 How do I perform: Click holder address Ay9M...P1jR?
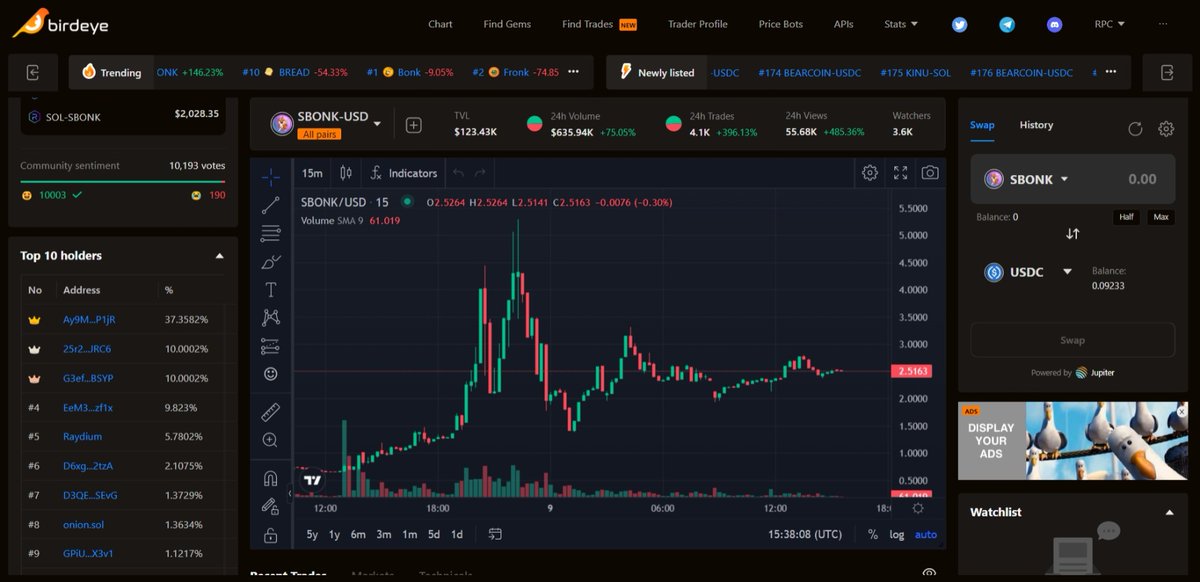click(x=89, y=320)
